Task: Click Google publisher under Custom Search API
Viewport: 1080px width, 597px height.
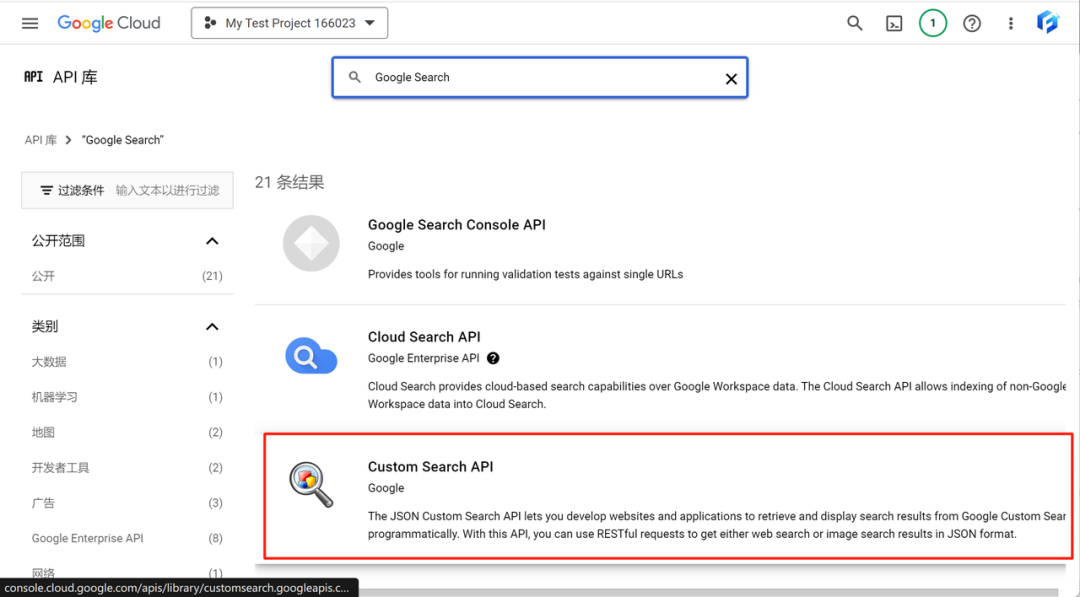Action: pos(386,488)
